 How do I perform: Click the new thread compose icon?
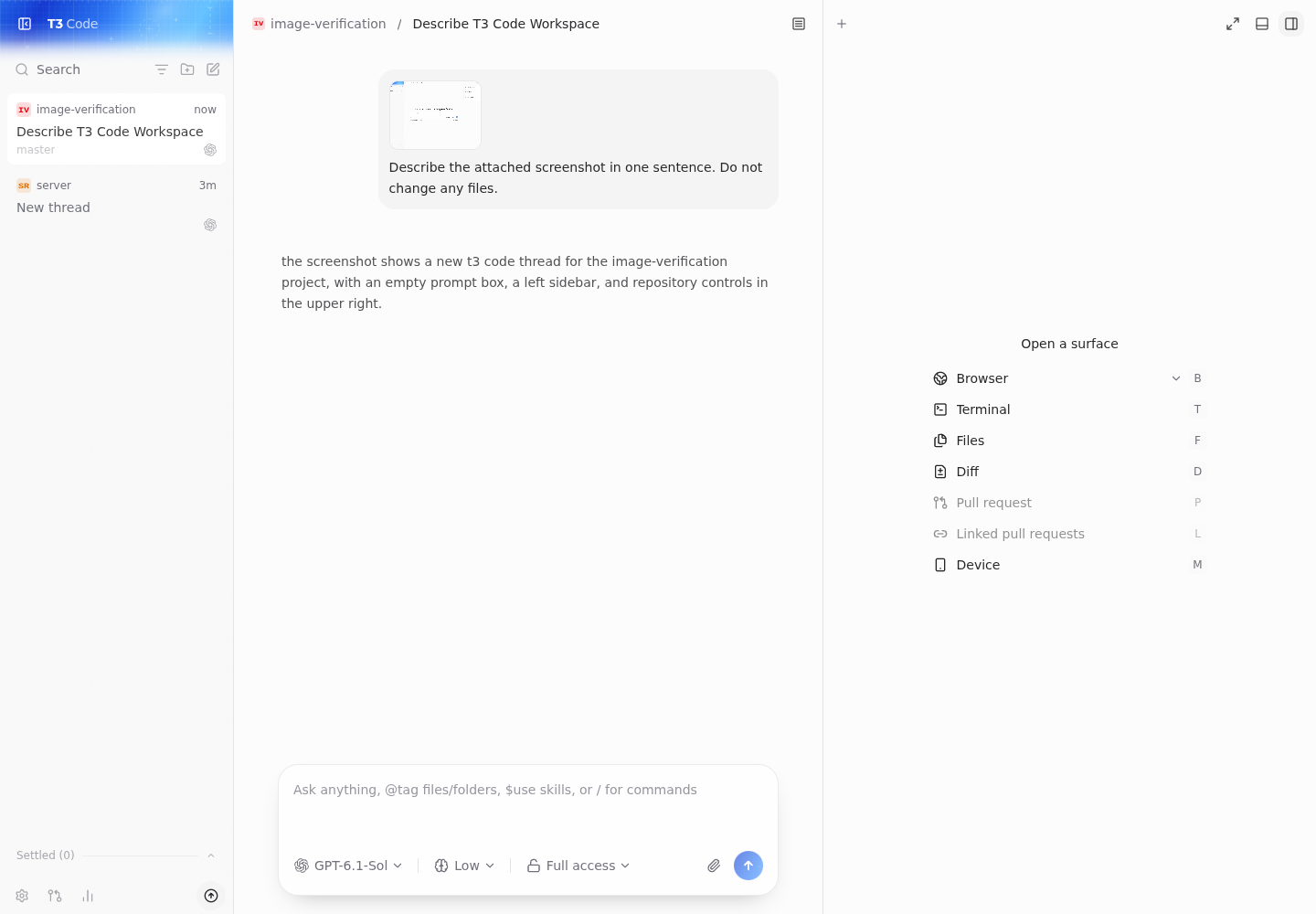[213, 69]
